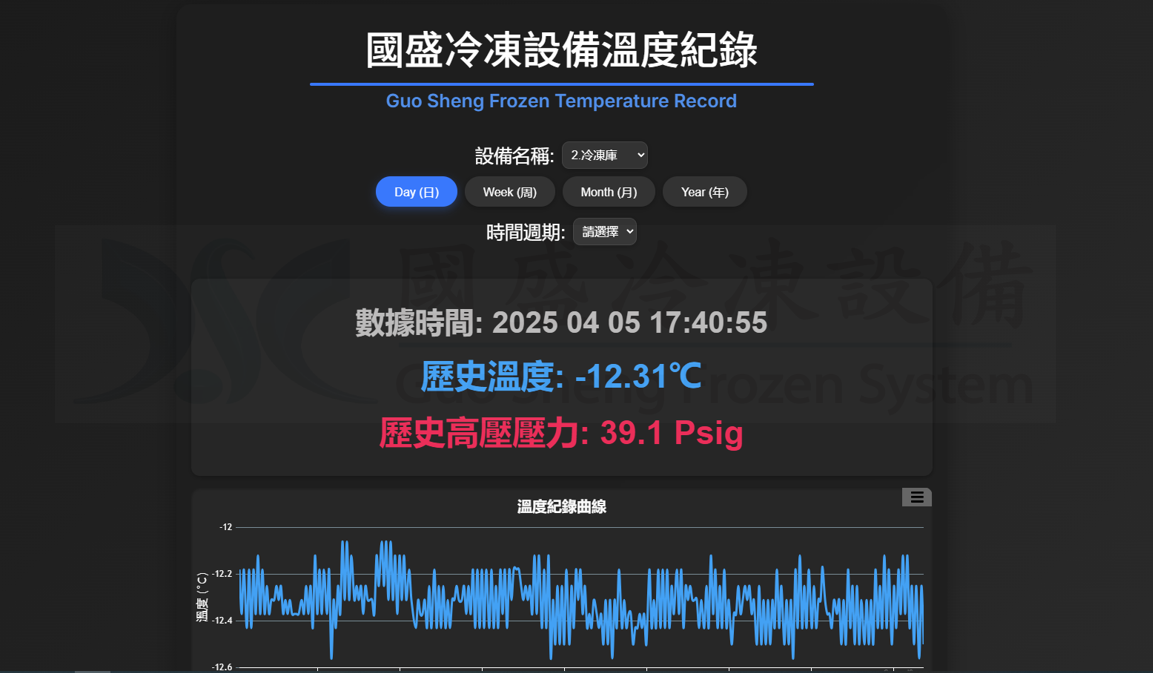Click the 設備名稱 field label
The height and width of the screenshot is (673, 1153).
514,156
